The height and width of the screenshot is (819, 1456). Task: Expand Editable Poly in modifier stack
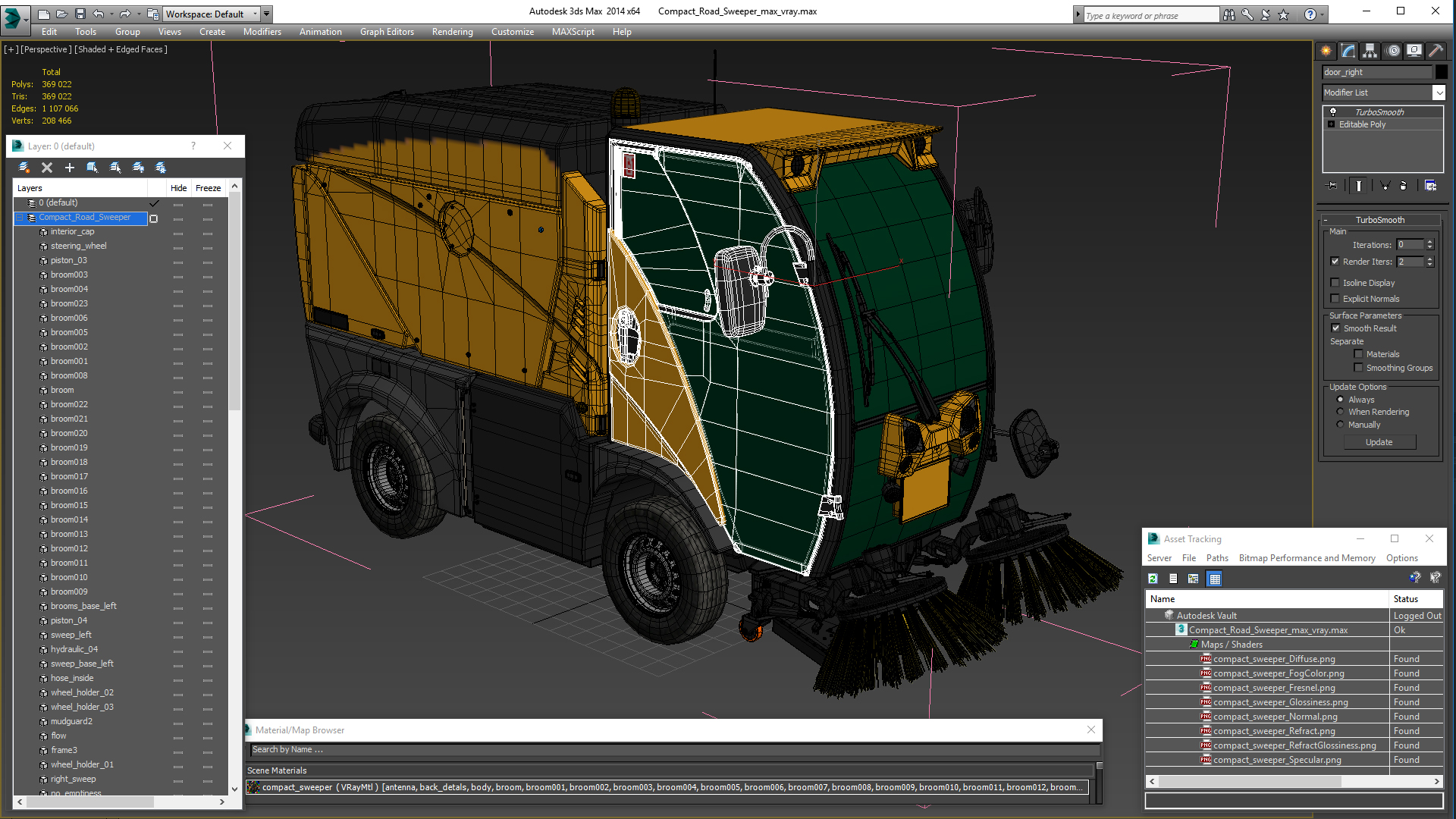pos(1331,124)
